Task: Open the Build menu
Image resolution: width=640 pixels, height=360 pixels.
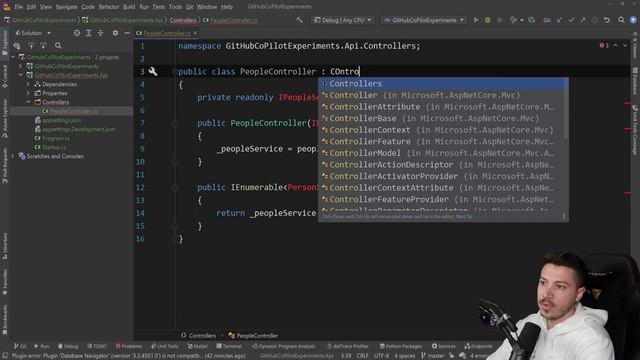Action: click(129, 7)
